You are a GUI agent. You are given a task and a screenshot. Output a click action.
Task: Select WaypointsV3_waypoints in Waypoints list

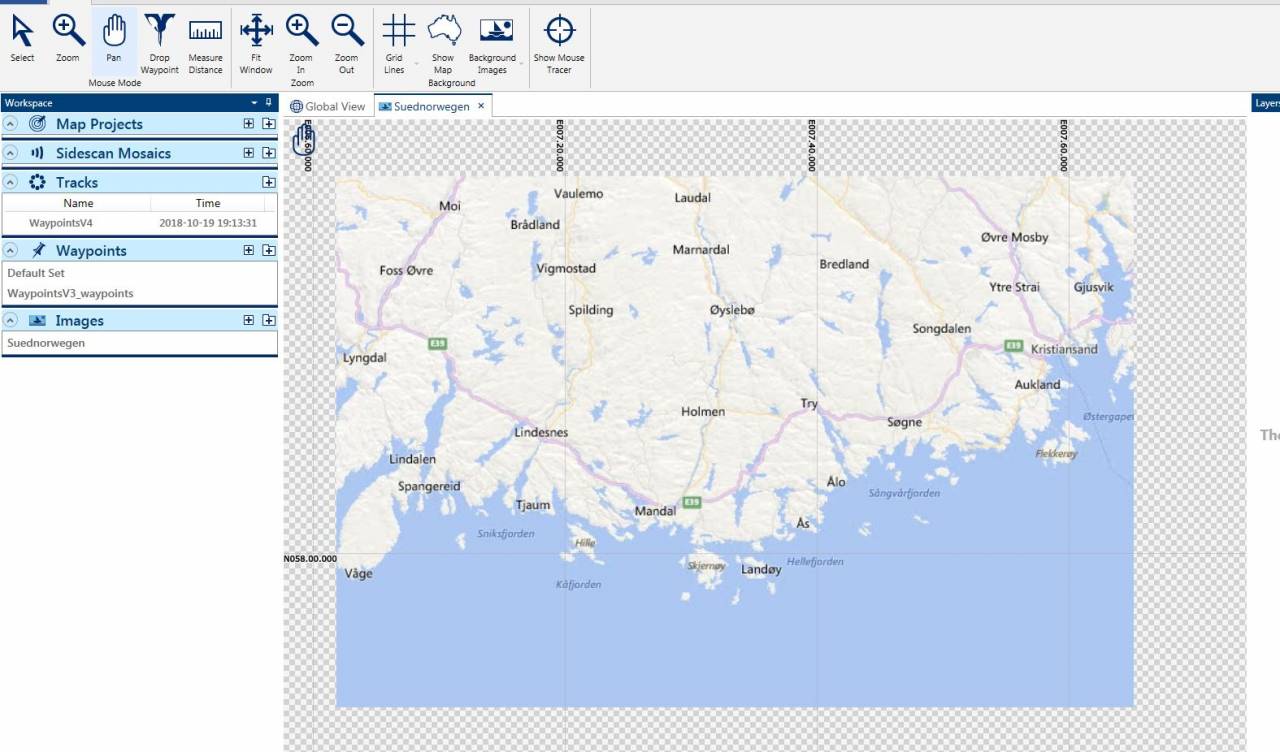tap(70, 294)
